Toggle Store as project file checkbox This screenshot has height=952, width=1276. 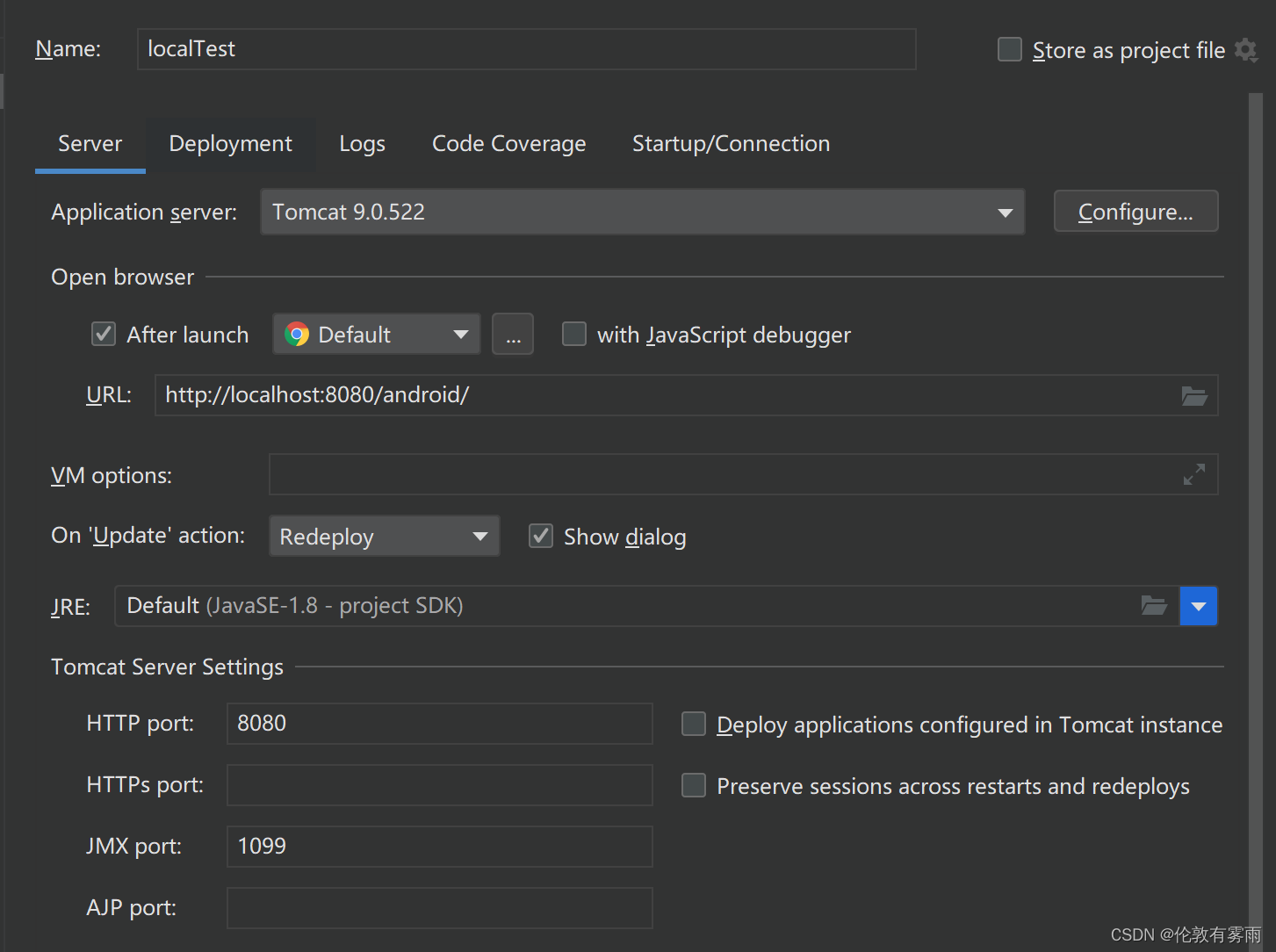pyautogui.click(x=1010, y=49)
